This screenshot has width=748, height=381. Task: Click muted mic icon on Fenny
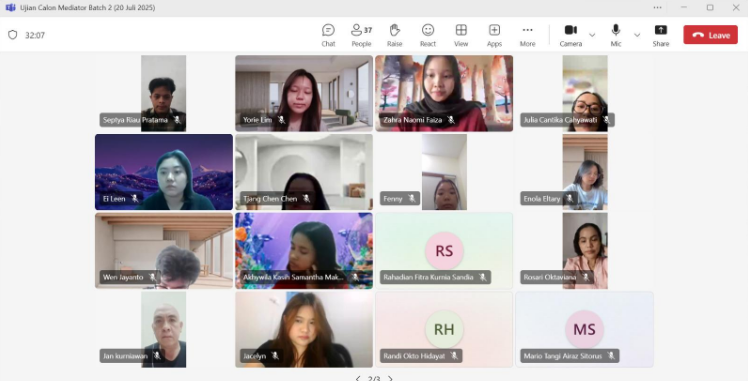pos(412,198)
